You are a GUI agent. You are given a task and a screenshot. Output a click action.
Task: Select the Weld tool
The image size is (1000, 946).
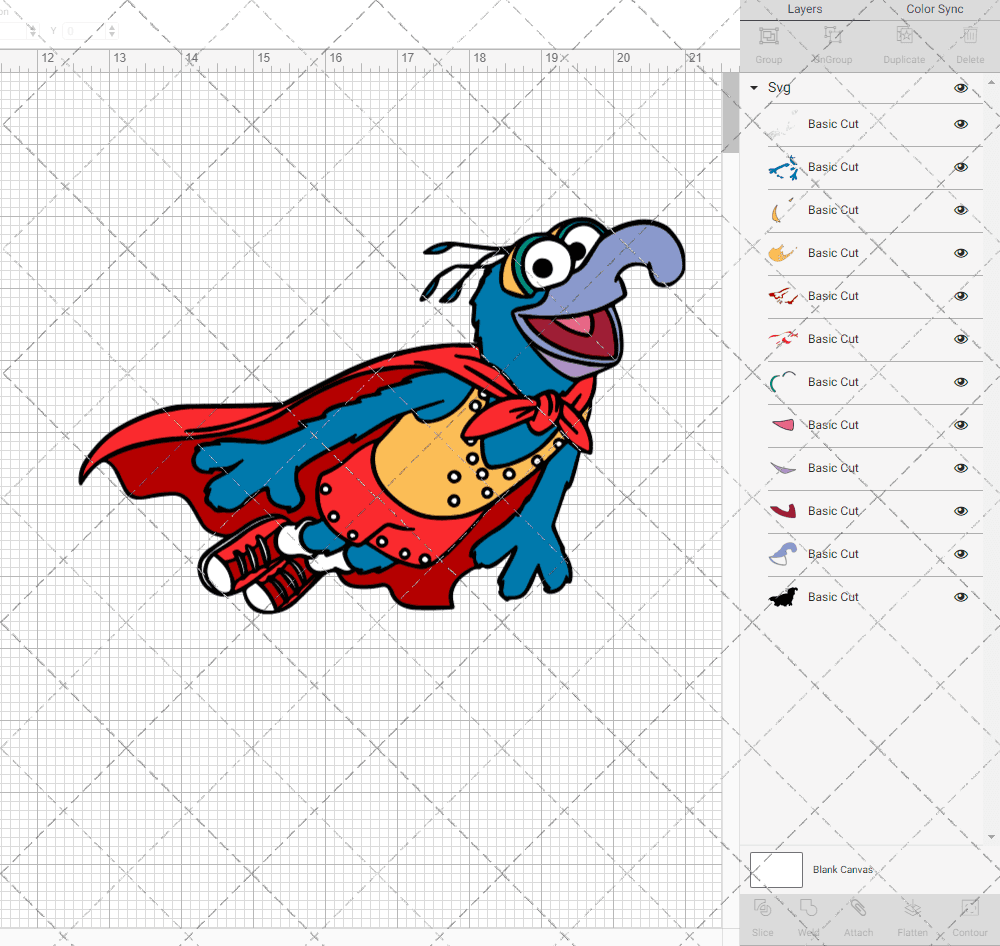point(808,907)
